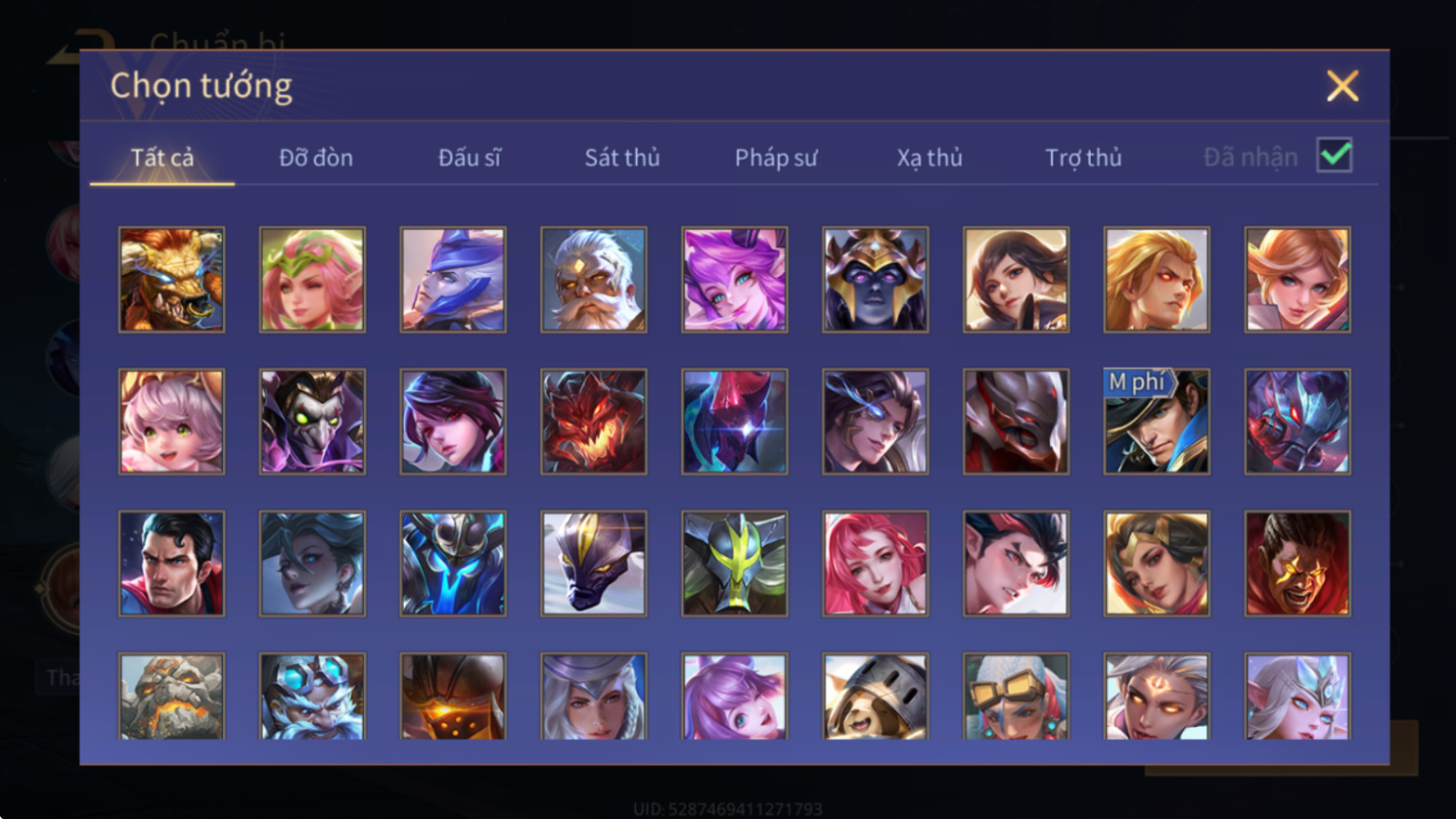Select the white-bearded old man hero
The image size is (1456, 819).
[594, 280]
